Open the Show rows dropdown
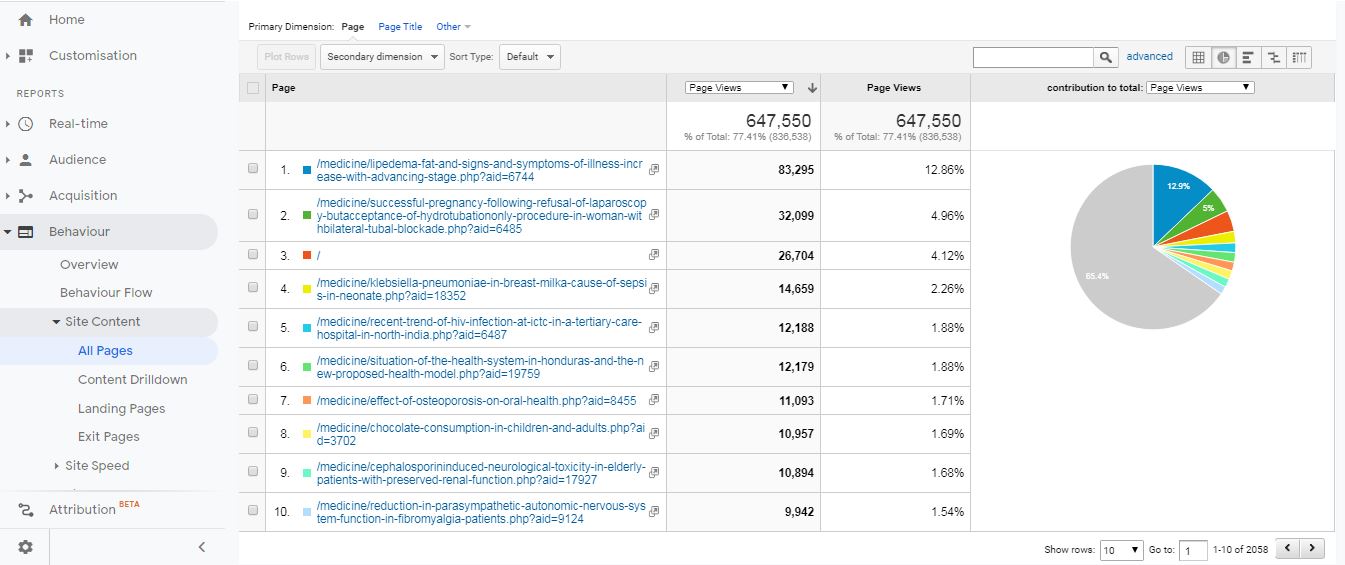Viewport: 1345px width, 565px height. (1121, 550)
